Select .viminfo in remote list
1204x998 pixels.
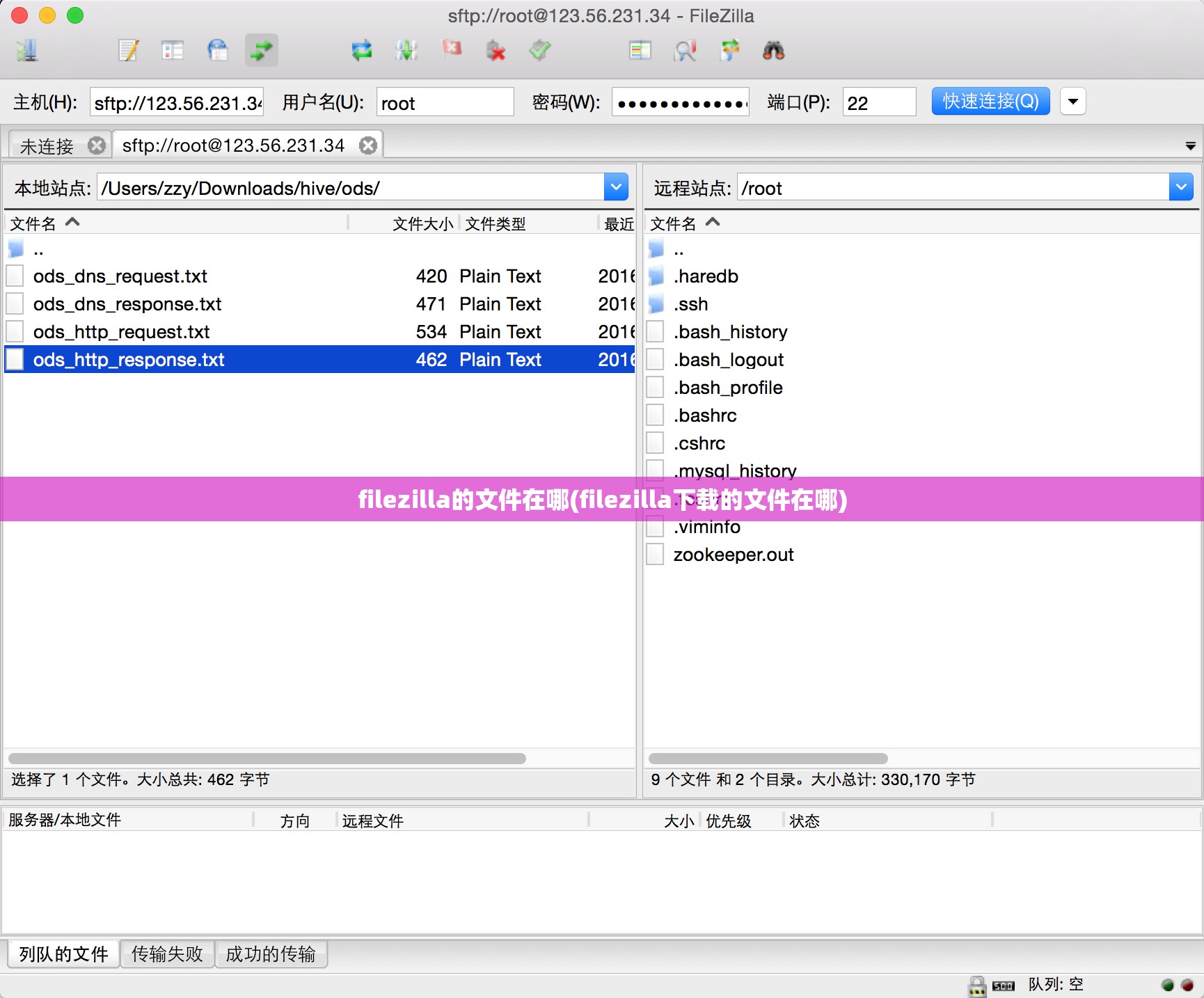pyautogui.click(x=921, y=528)
